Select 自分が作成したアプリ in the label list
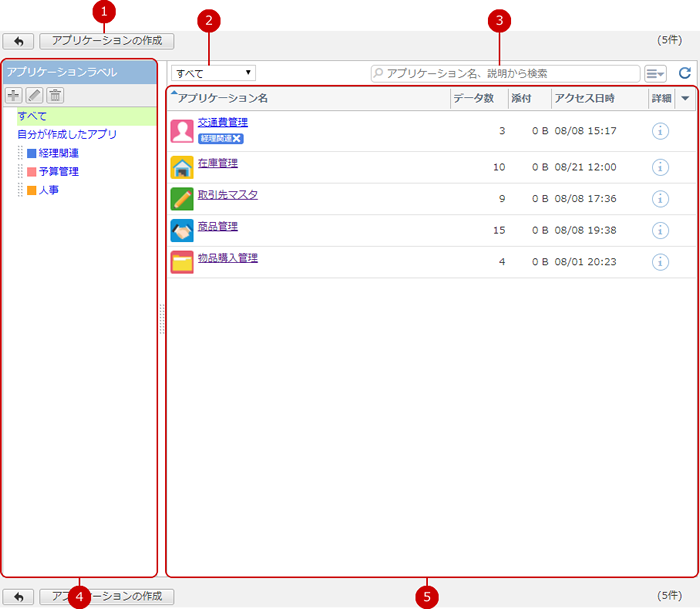This screenshot has width=700, height=609. pyautogui.click(x=67, y=134)
